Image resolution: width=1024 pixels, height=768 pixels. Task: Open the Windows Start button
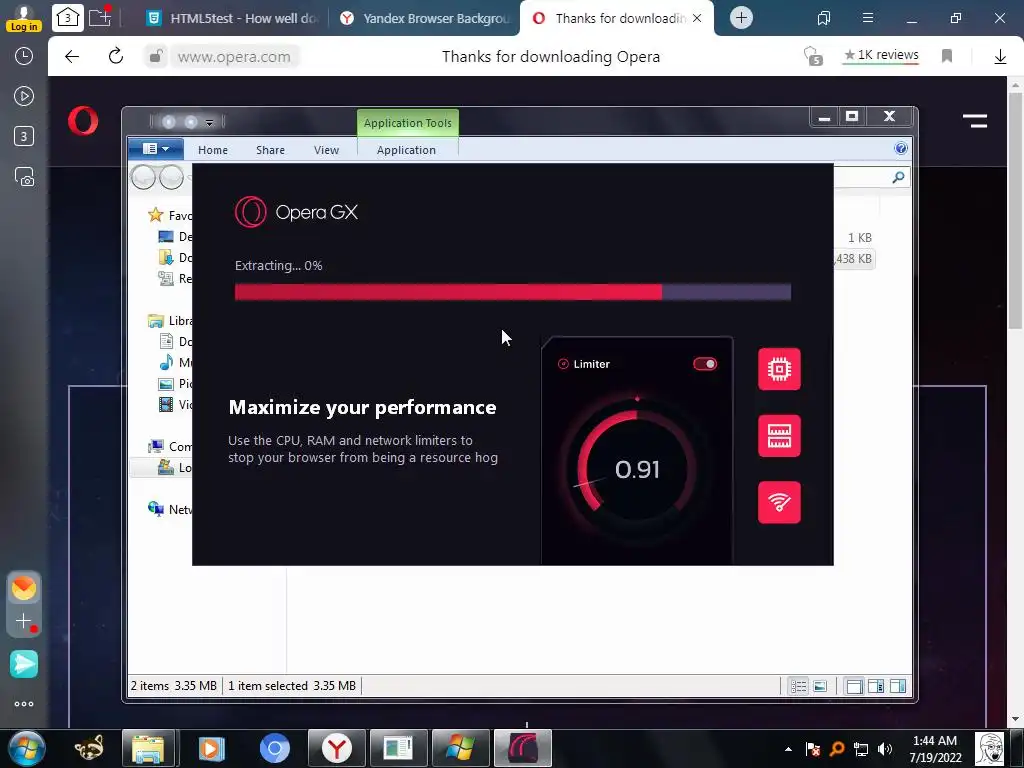[x=26, y=748]
